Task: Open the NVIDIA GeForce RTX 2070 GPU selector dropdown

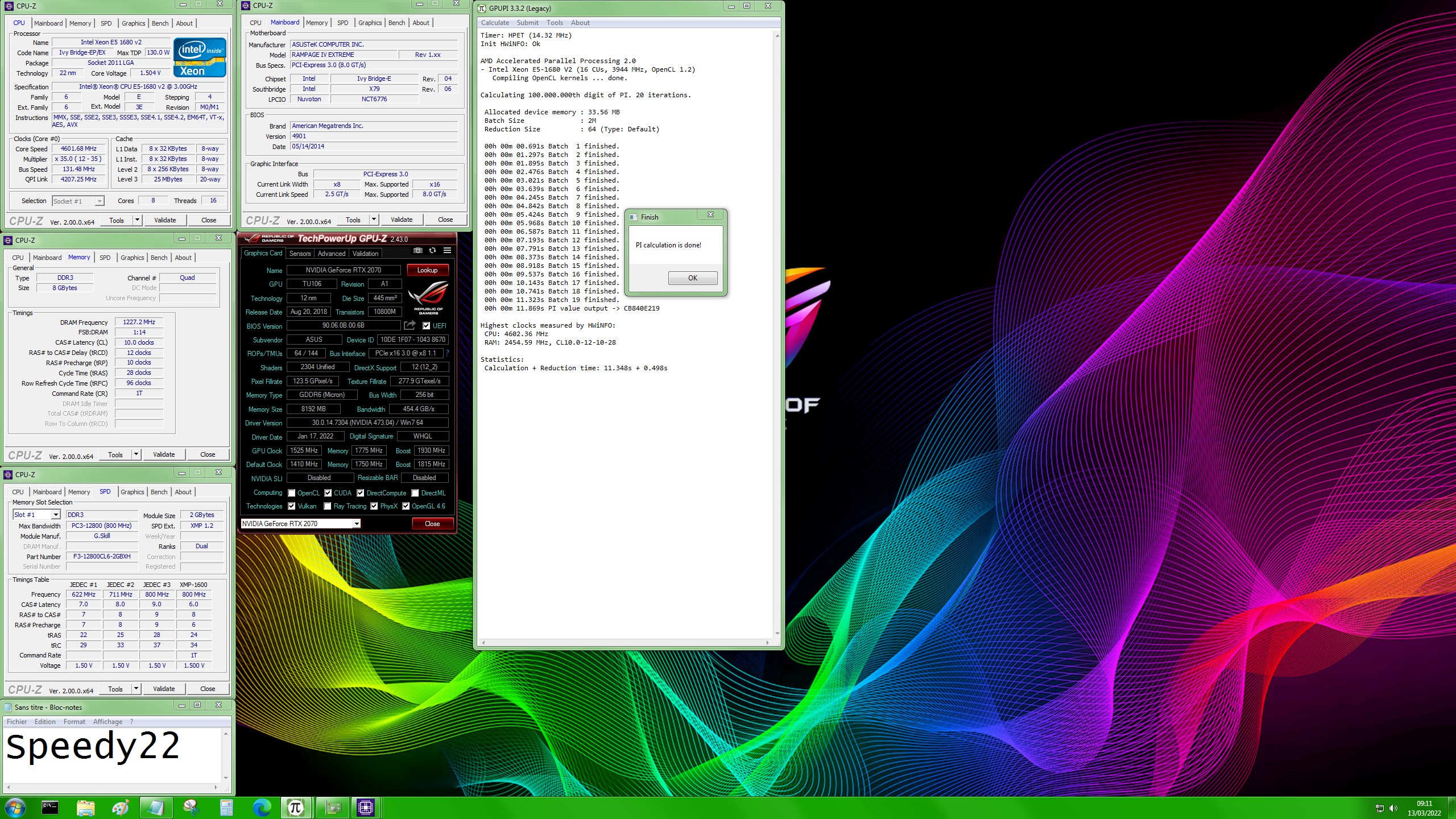Action: pyautogui.click(x=301, y=523)
